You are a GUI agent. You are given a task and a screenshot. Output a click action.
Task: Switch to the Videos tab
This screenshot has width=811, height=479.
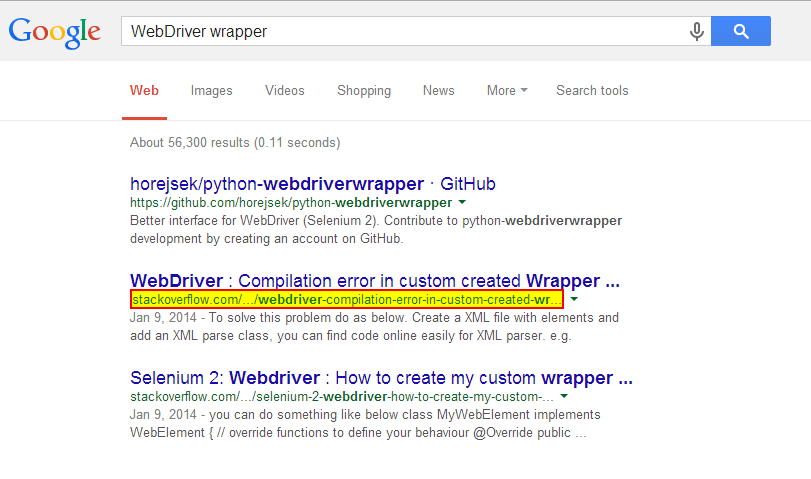(x=284, y=91)
